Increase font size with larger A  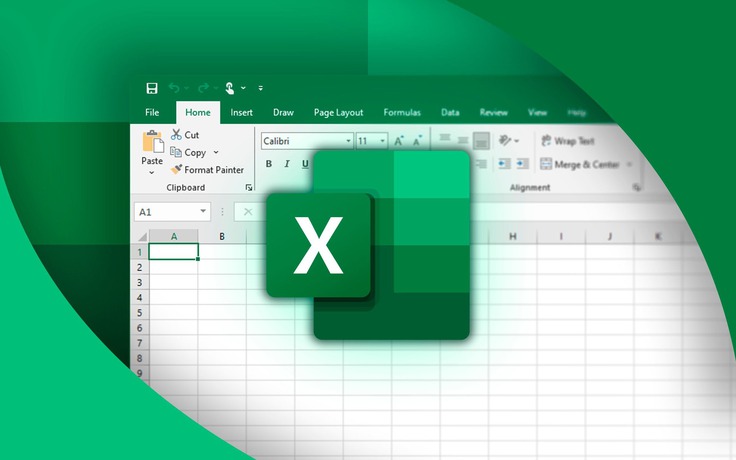[x=399, y=141]
